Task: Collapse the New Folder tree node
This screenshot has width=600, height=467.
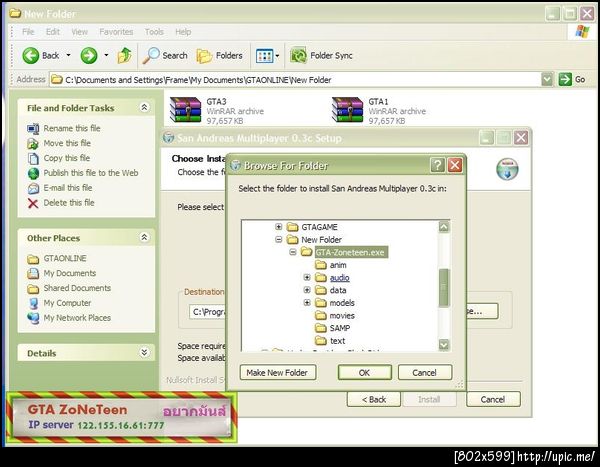Action: 279,240
